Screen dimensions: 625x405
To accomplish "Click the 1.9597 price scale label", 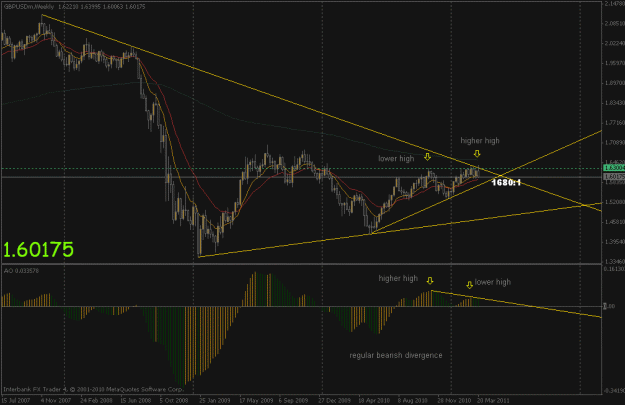I will pyautogui.click(x=614, y=63).
